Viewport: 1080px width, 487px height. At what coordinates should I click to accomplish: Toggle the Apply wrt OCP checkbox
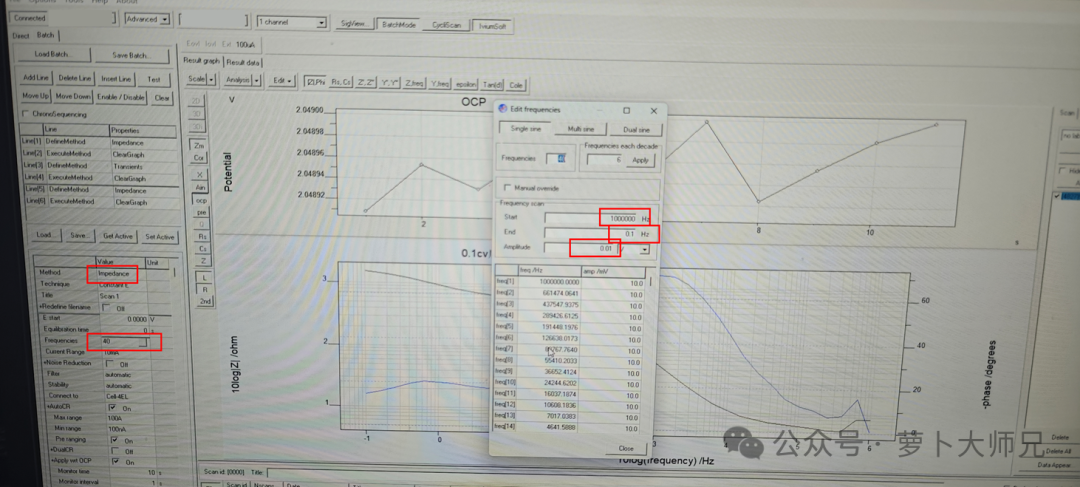click(116, 462)
